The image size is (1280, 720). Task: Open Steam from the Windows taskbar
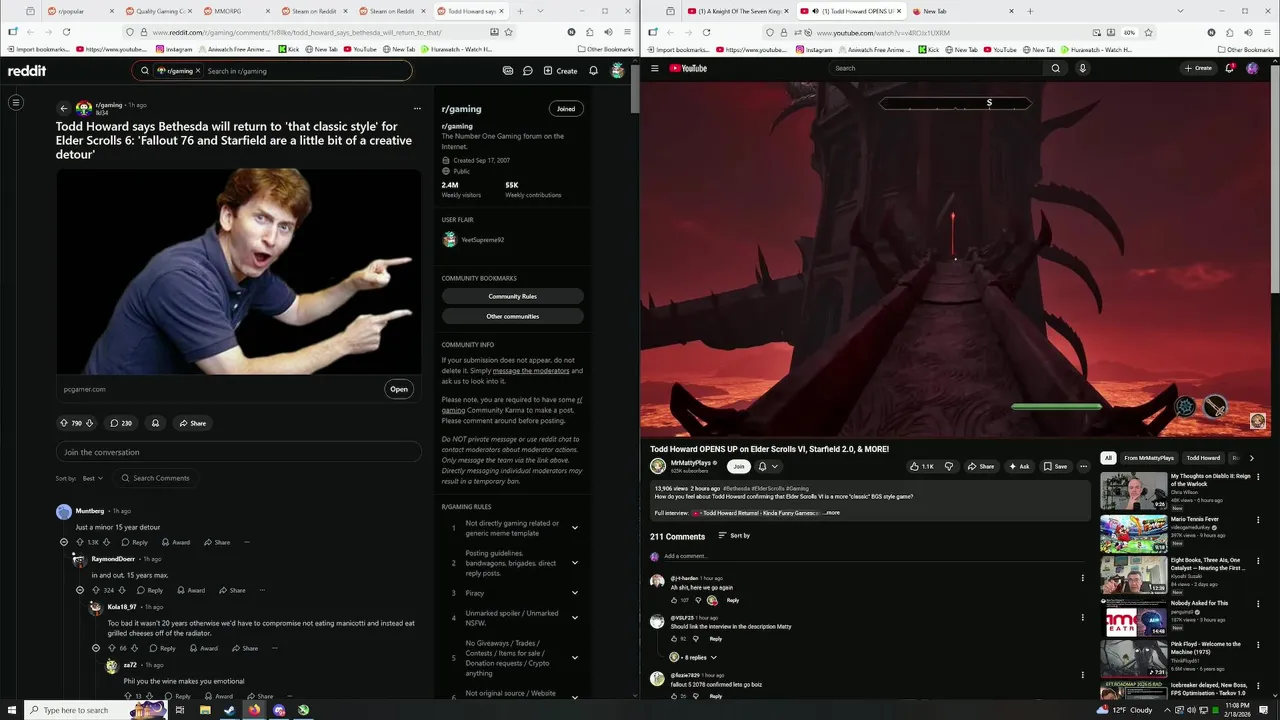229,710
